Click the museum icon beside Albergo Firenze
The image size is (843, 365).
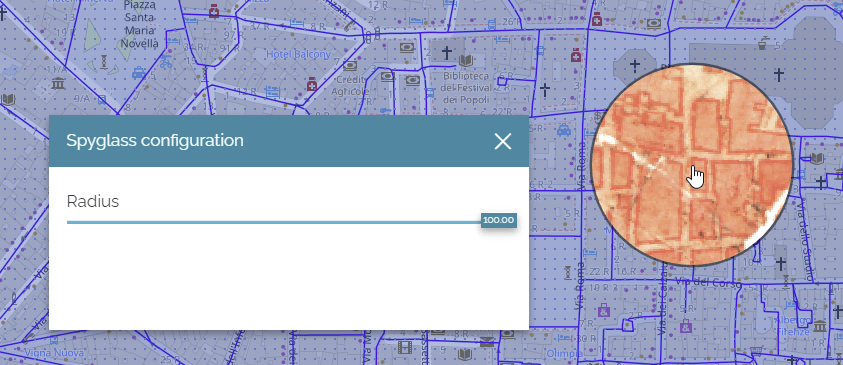click(x=819, y=325)
